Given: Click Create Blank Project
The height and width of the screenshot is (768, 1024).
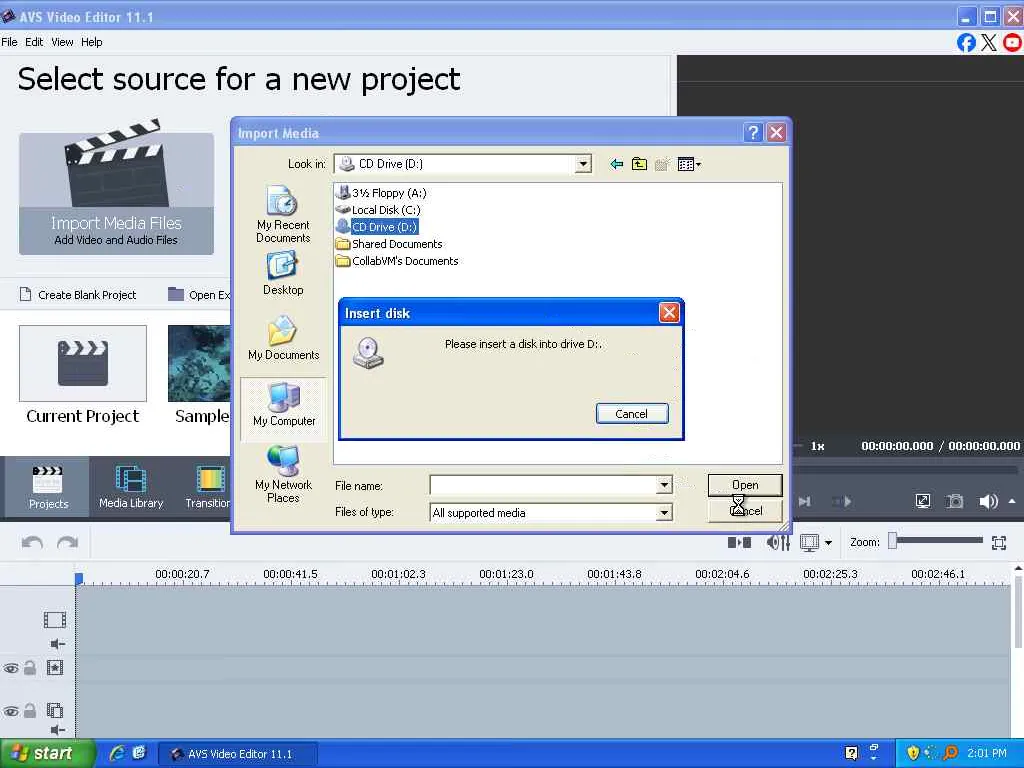Looking at the screenshot, I should tap(78, 295).
